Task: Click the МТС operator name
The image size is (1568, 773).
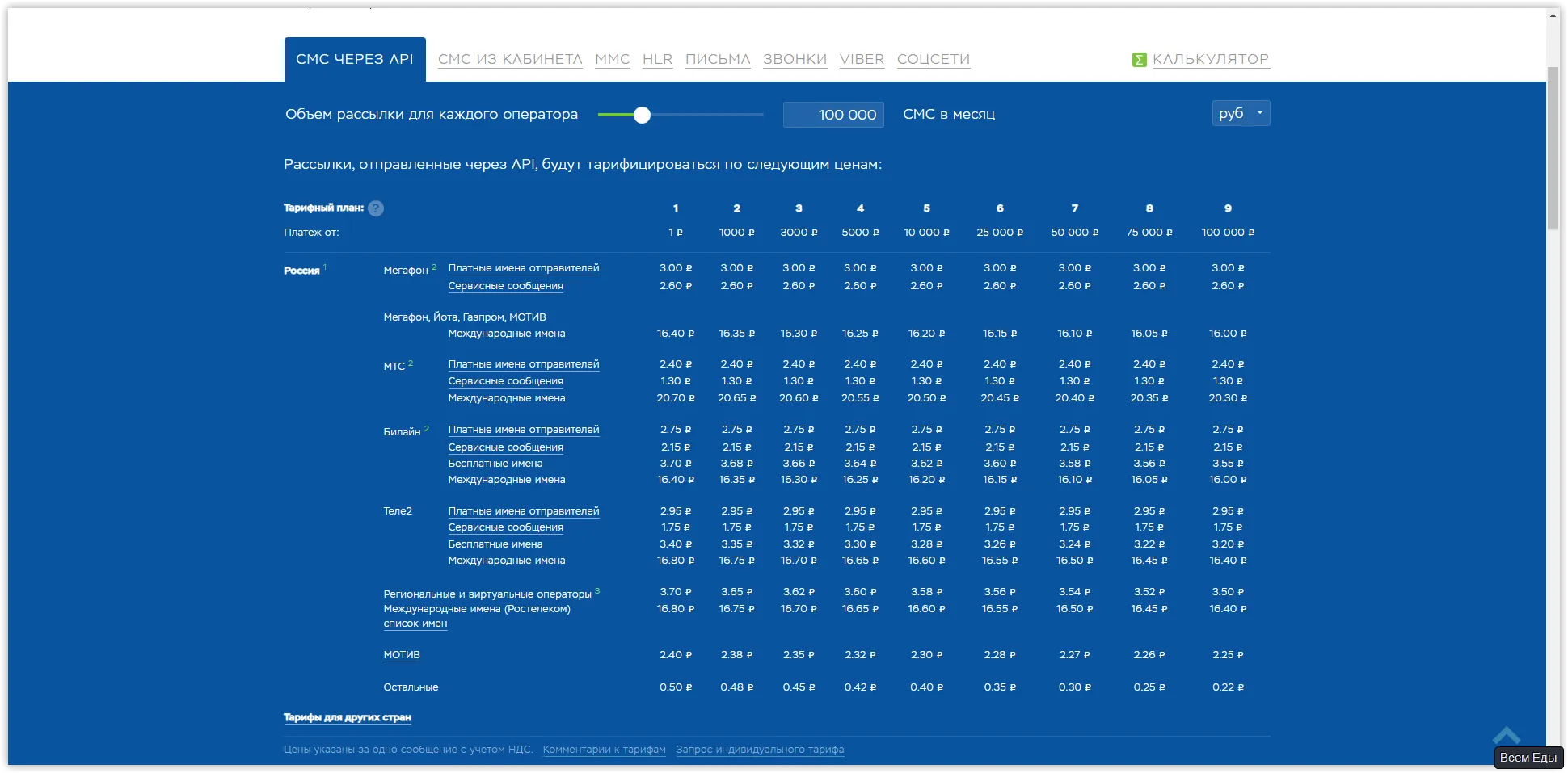Action: point(394,367)
